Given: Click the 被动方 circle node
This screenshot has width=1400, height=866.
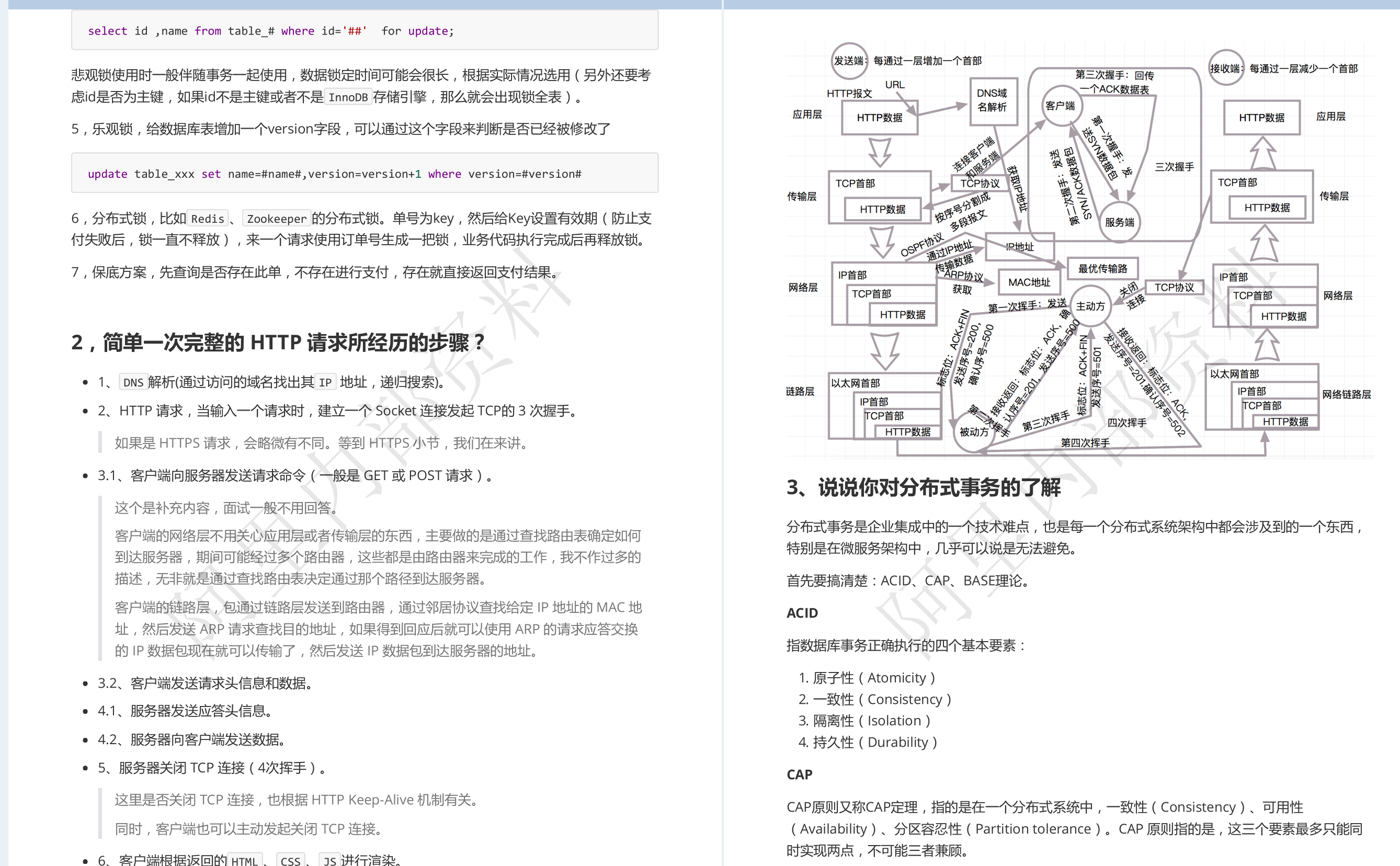Looking at the screenshot, I should [973, 432].
